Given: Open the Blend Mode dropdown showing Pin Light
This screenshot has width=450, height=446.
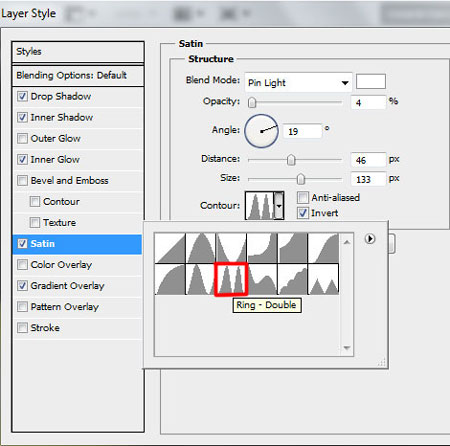Looking at the screenshot, I should coord(298,82).
